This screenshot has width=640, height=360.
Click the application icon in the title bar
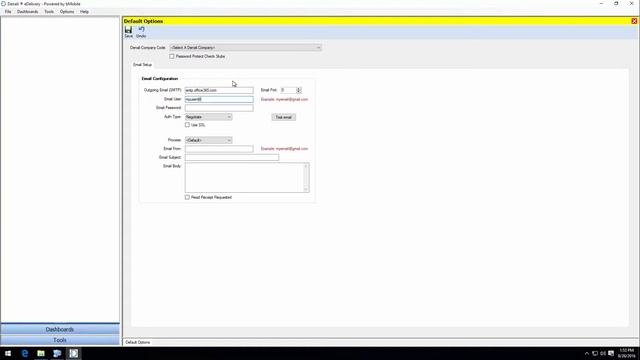(3, 4)
